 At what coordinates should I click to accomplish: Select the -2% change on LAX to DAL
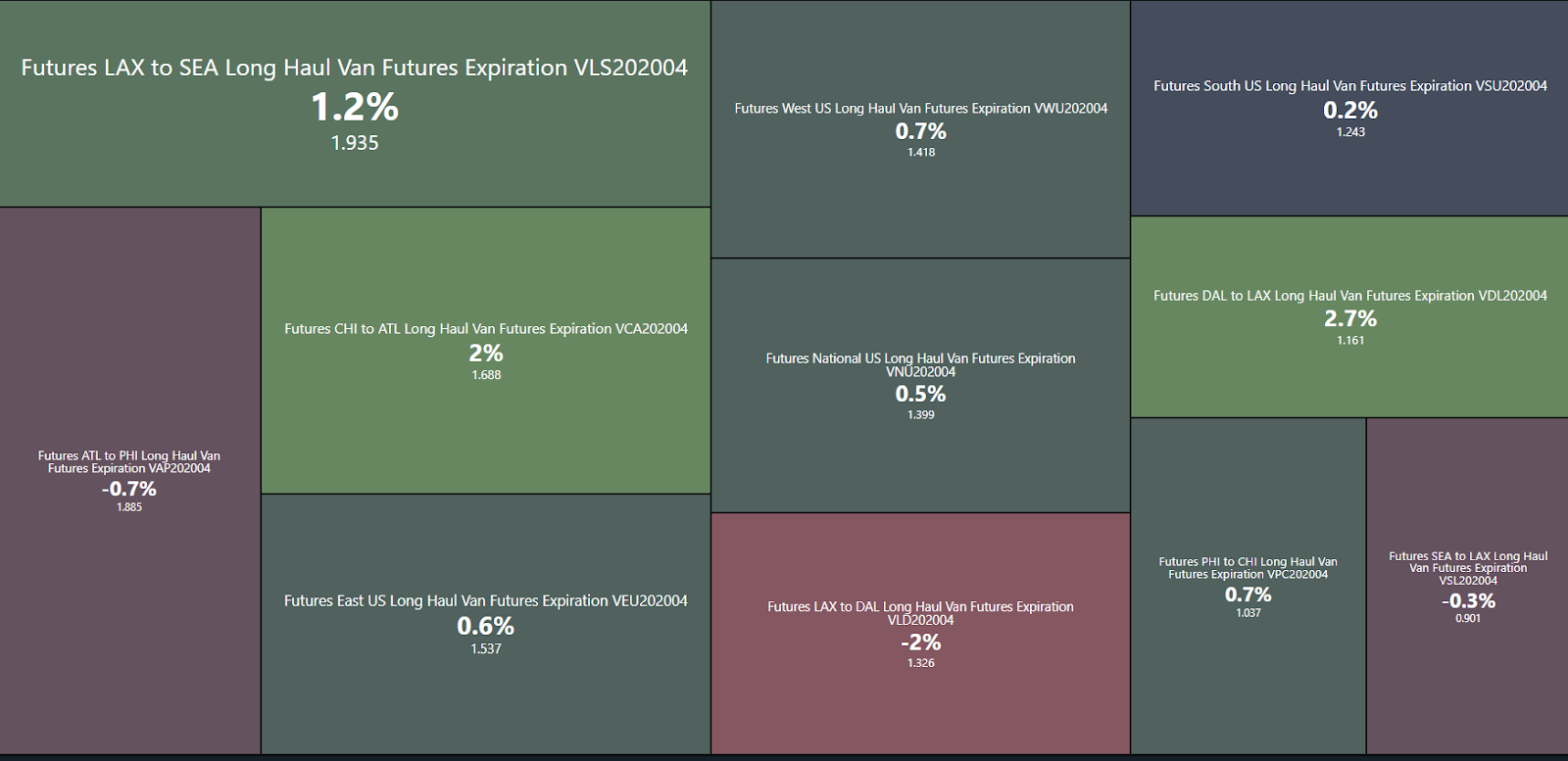(920, 642)
